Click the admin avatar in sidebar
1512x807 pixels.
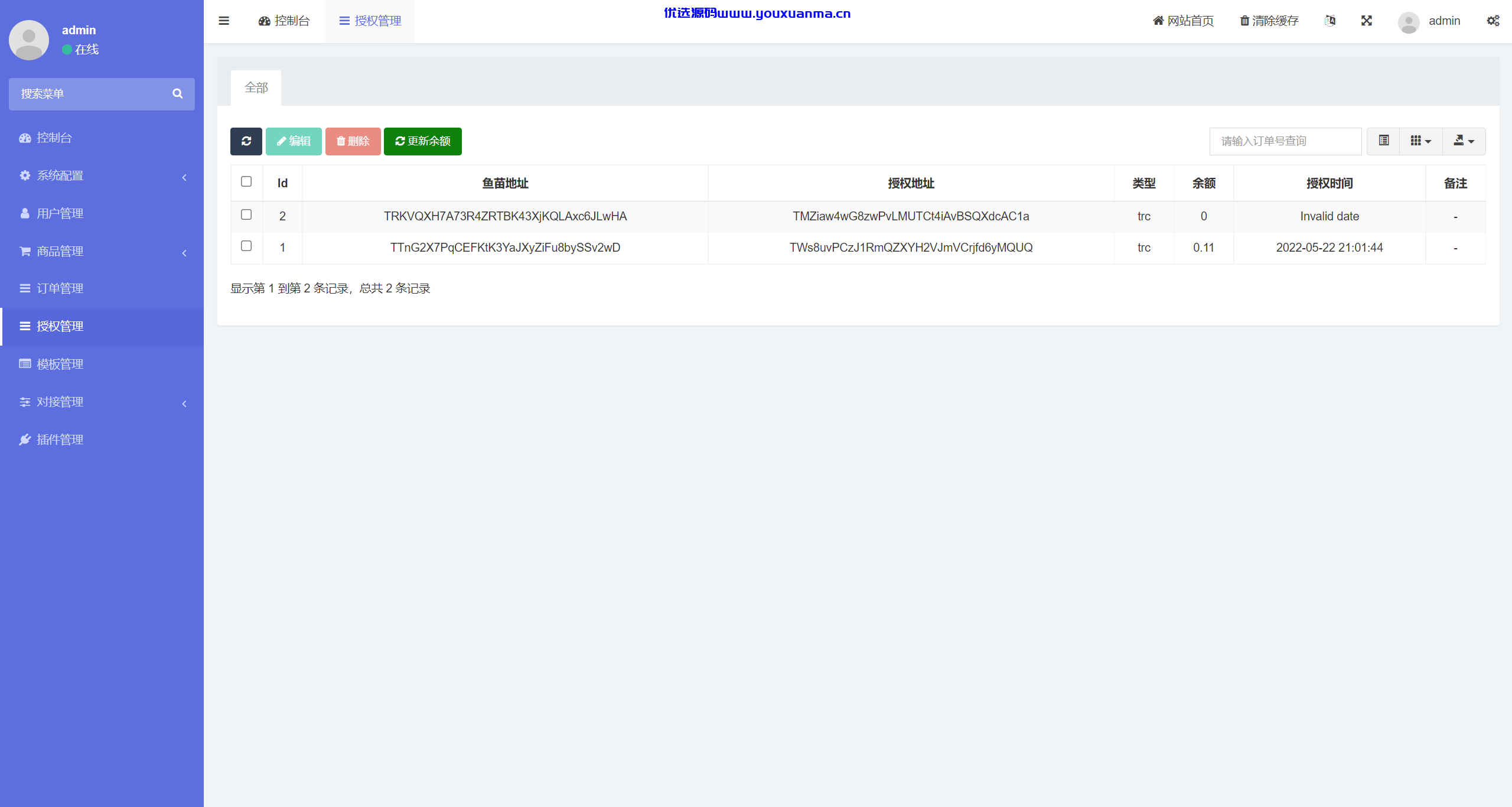point(29,40)
